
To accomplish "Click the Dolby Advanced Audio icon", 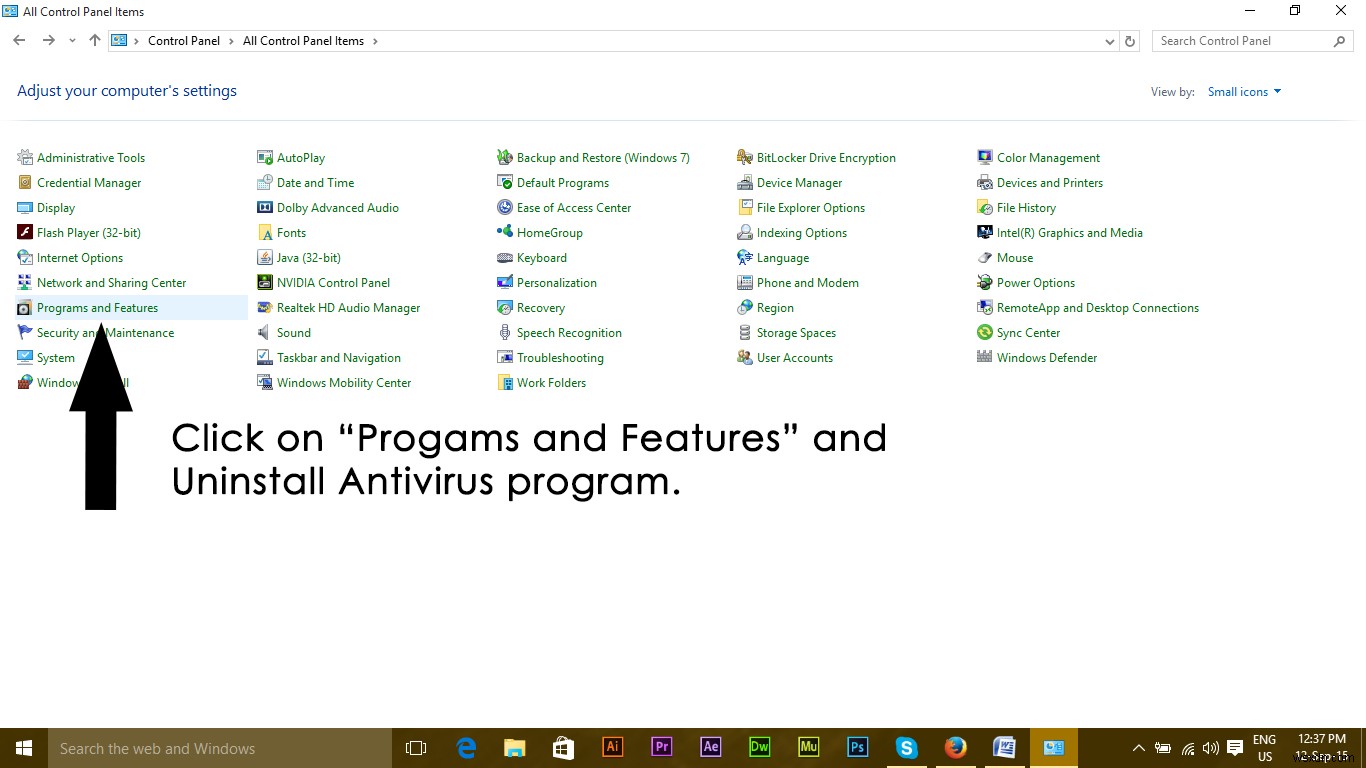I will click(x=265, y=207).
